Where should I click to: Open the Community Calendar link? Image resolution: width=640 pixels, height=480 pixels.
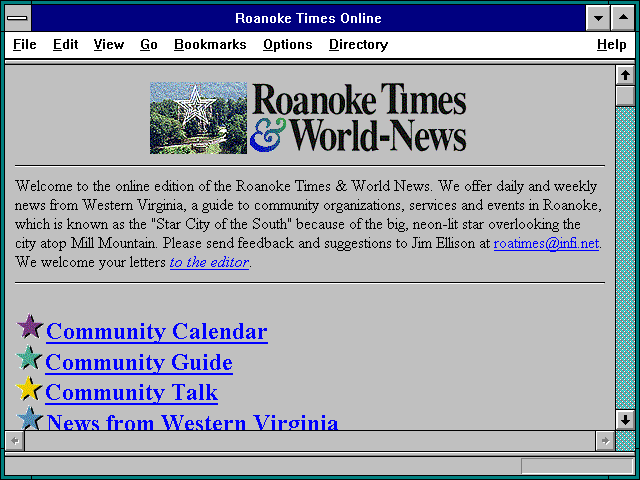point(157,331)
